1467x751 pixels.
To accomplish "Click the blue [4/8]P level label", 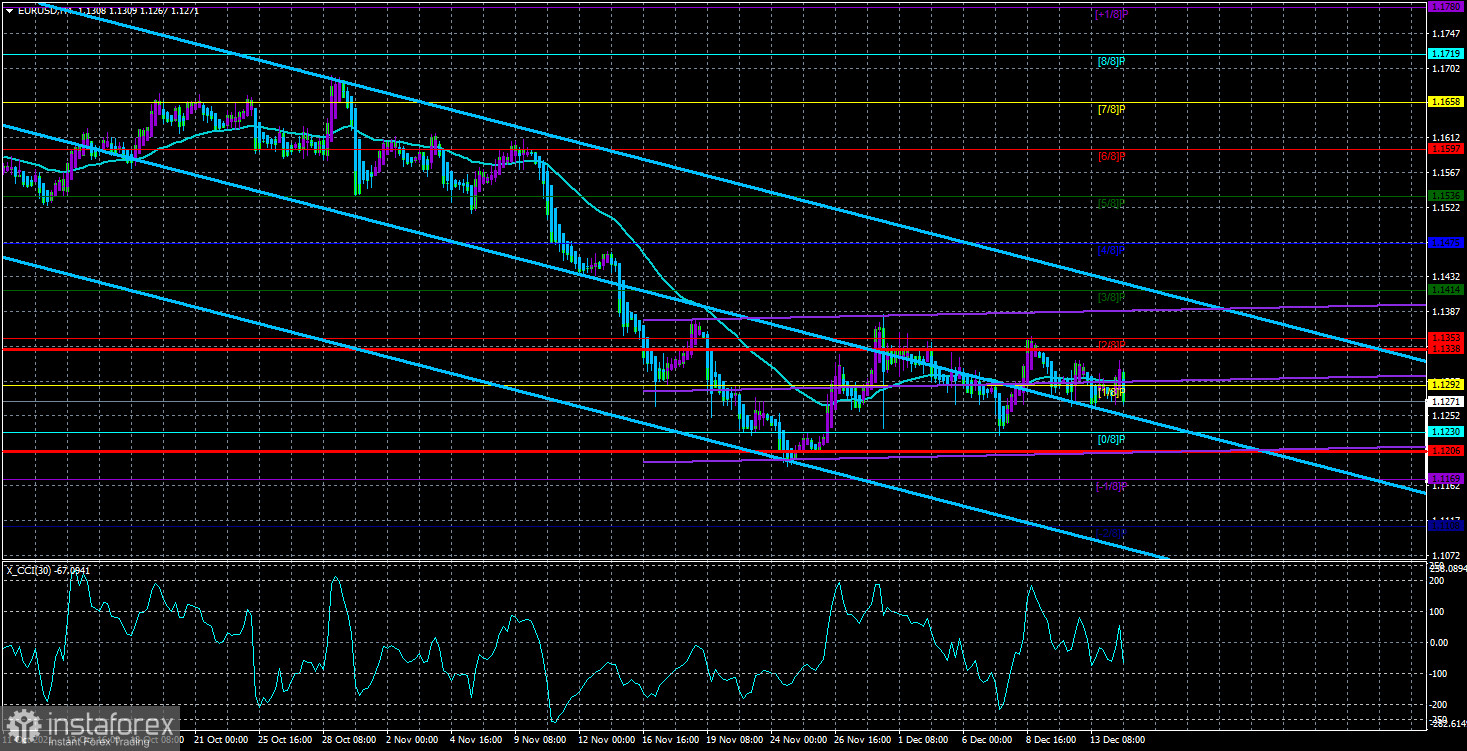I will (x=1111, y=250).
